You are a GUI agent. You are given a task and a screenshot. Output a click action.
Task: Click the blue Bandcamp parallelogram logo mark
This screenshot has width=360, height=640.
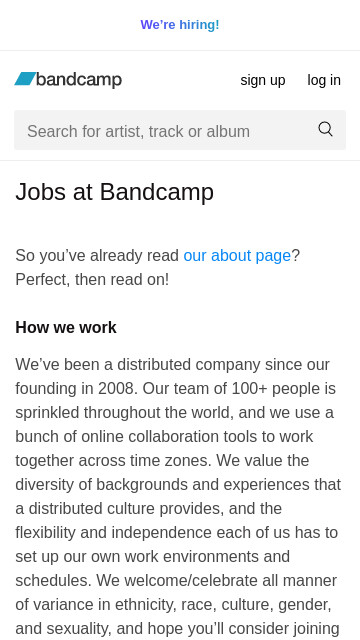[x=25, y=79]
